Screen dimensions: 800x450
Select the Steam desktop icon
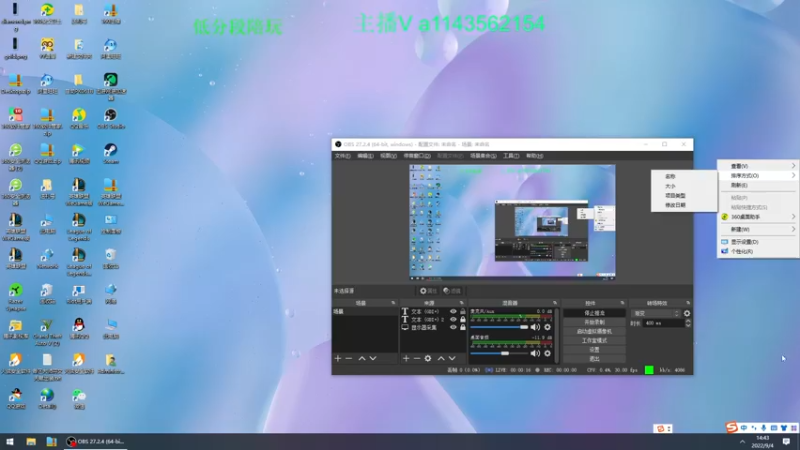point(111,154)
